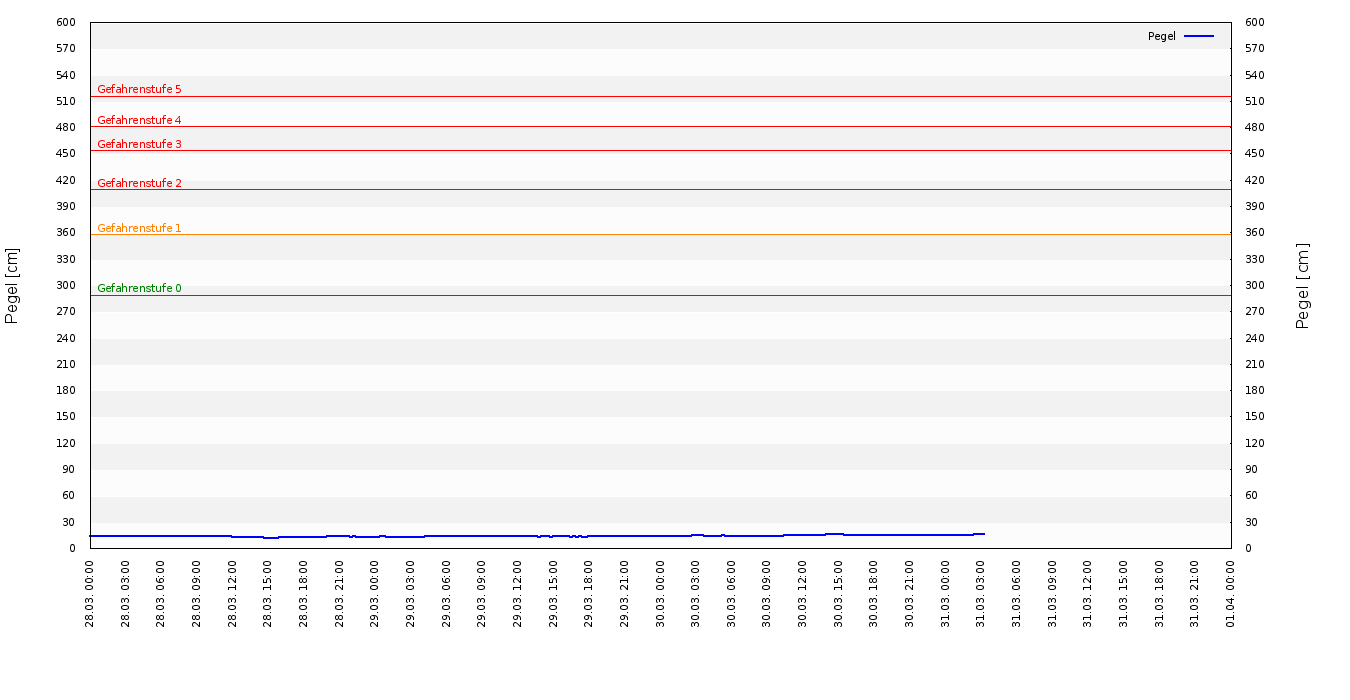The width and height of the screenshot is (1350, 700).
Task: Select the 30.03. 00:00 time axis label
Action: [x=661, y=593]
